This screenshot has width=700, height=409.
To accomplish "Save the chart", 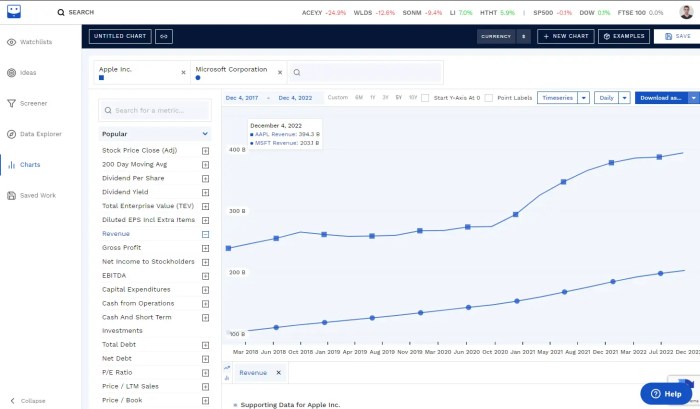I will (x=677, y=36).
